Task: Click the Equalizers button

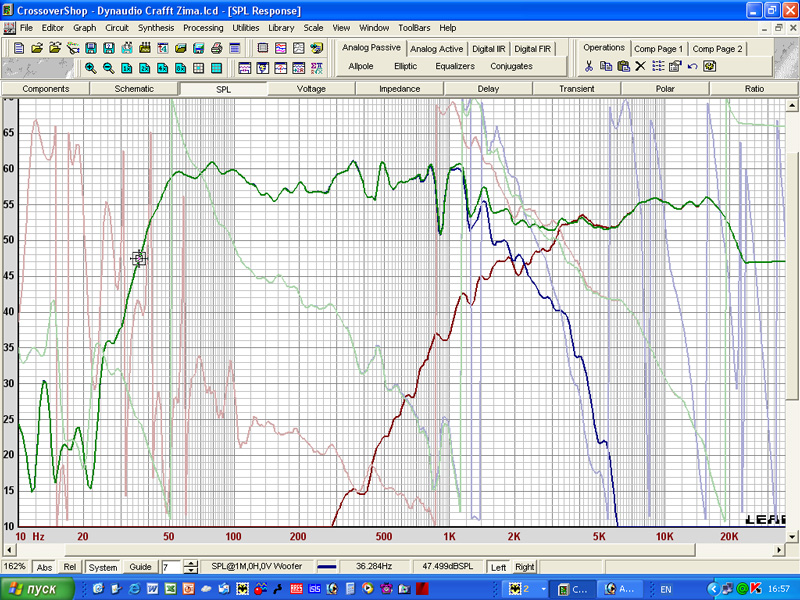Action: click(455, 66)
